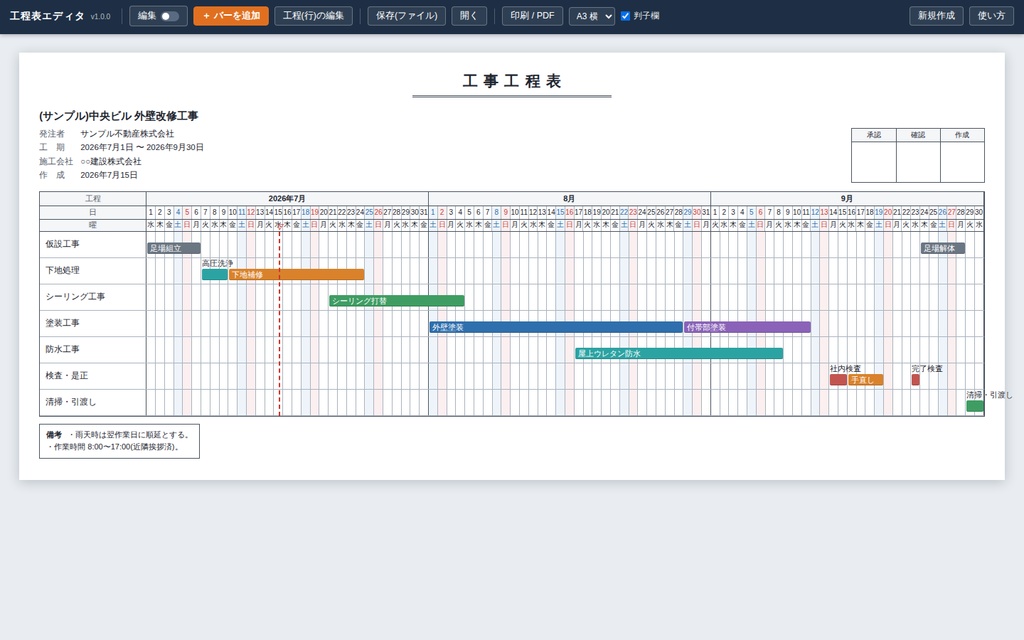Open 工程(行)の編集 dialog
Viewport: 1024px width, 640px height.
pyautogui.click(x=313, y=16)
